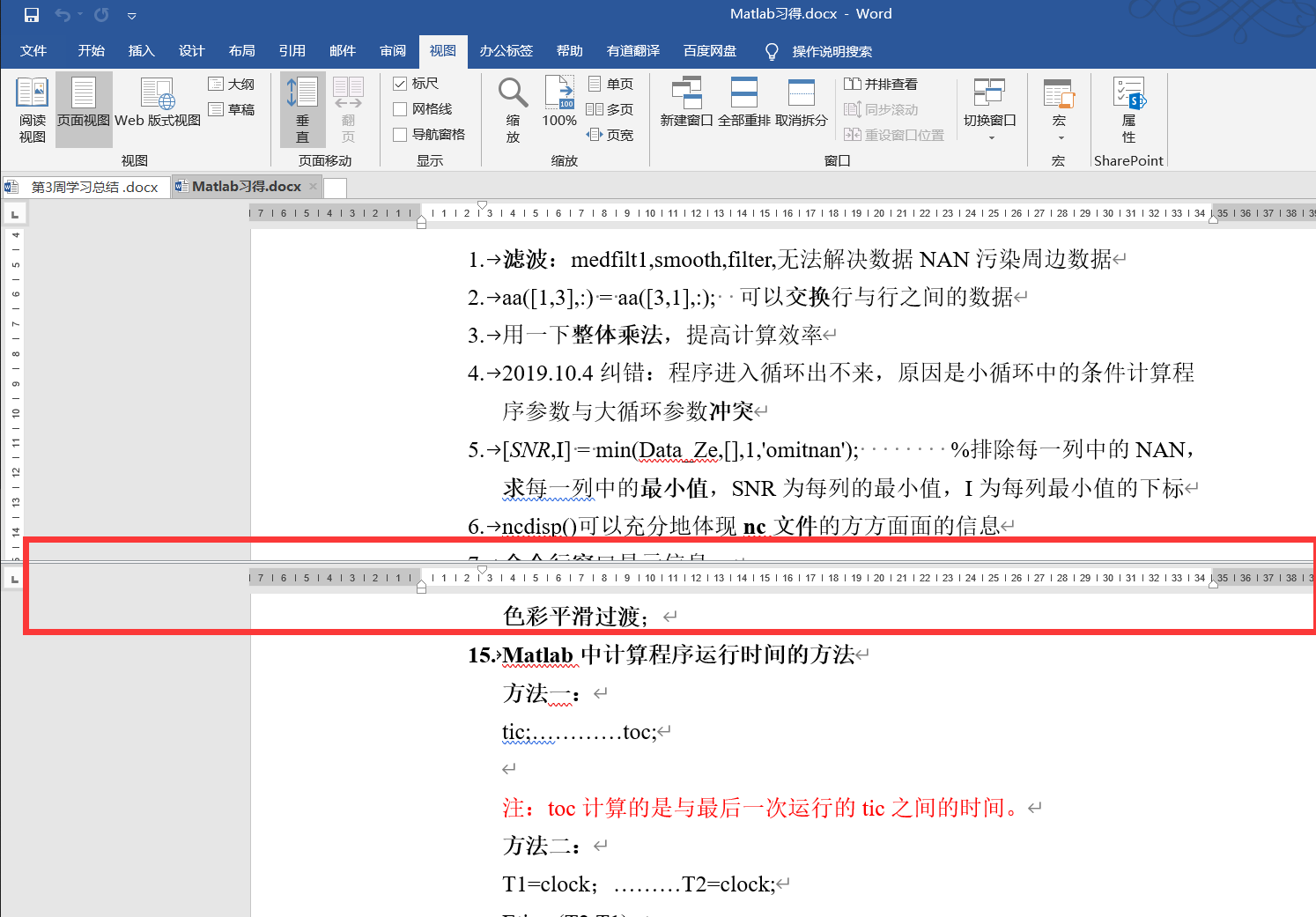Fit zoom to 页宽 page width
The height and width of the screenshot is (917, 1316).
[x=610, y=135]
